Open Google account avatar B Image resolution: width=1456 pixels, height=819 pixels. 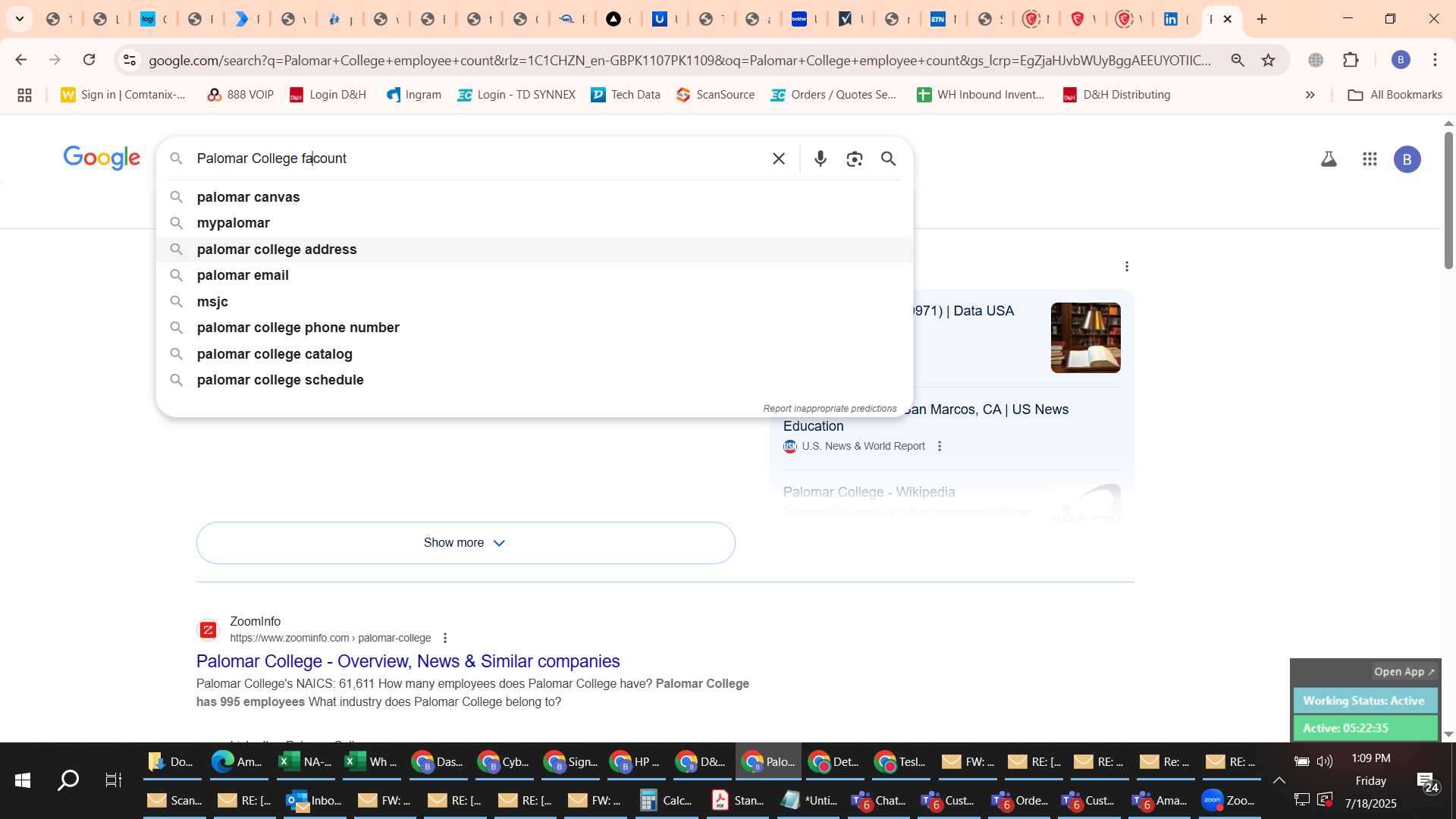point(1407,159)
